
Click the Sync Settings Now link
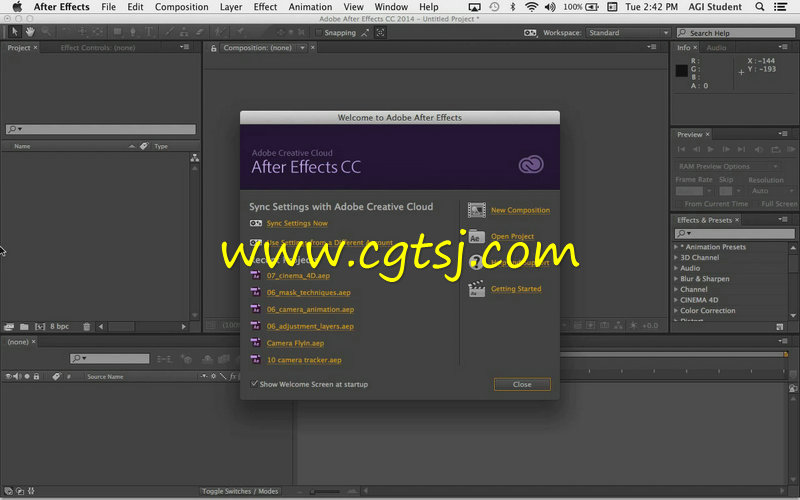297,223
